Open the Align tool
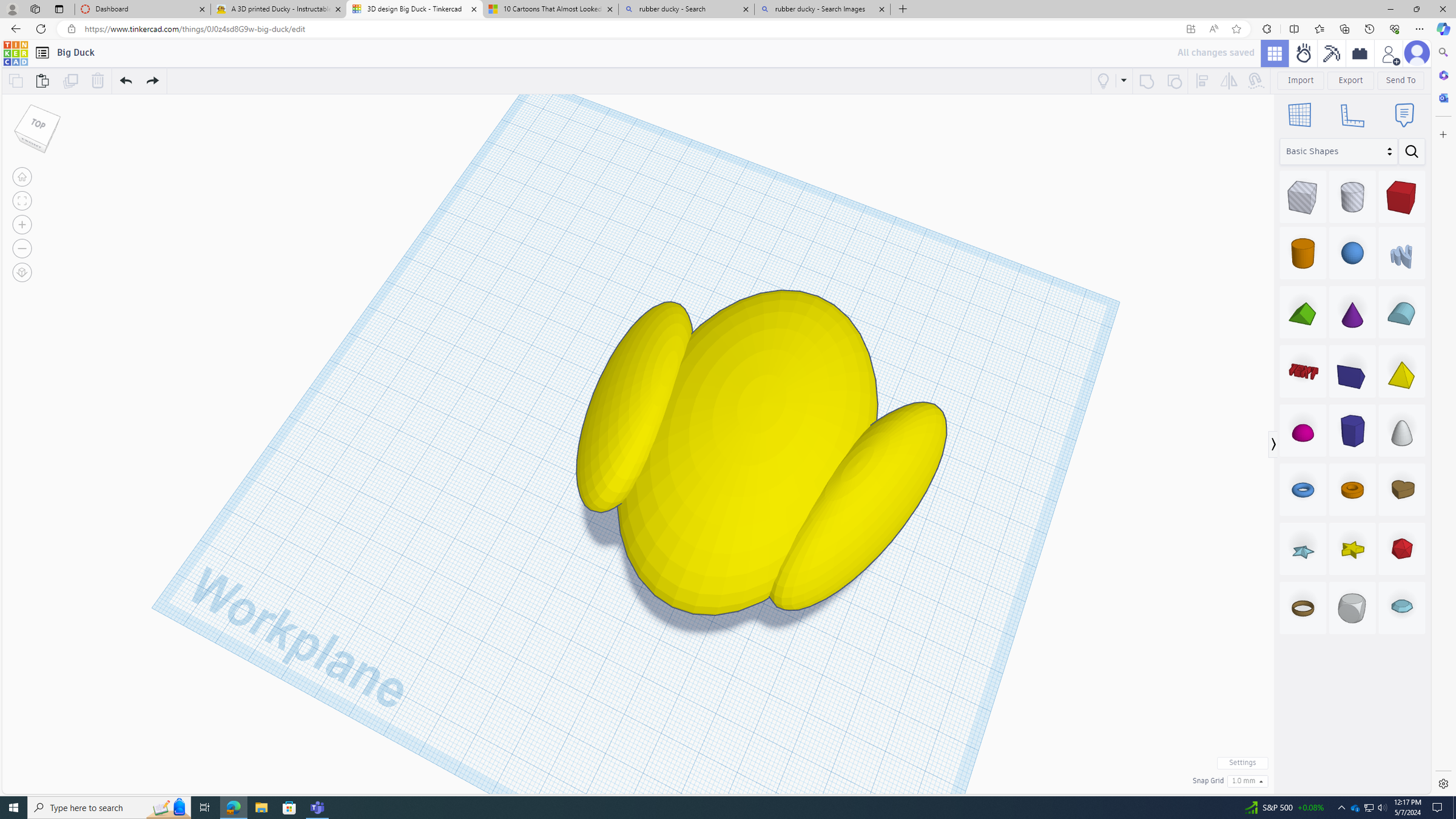Screen dimensions: 1456x819 [1202, 81]
